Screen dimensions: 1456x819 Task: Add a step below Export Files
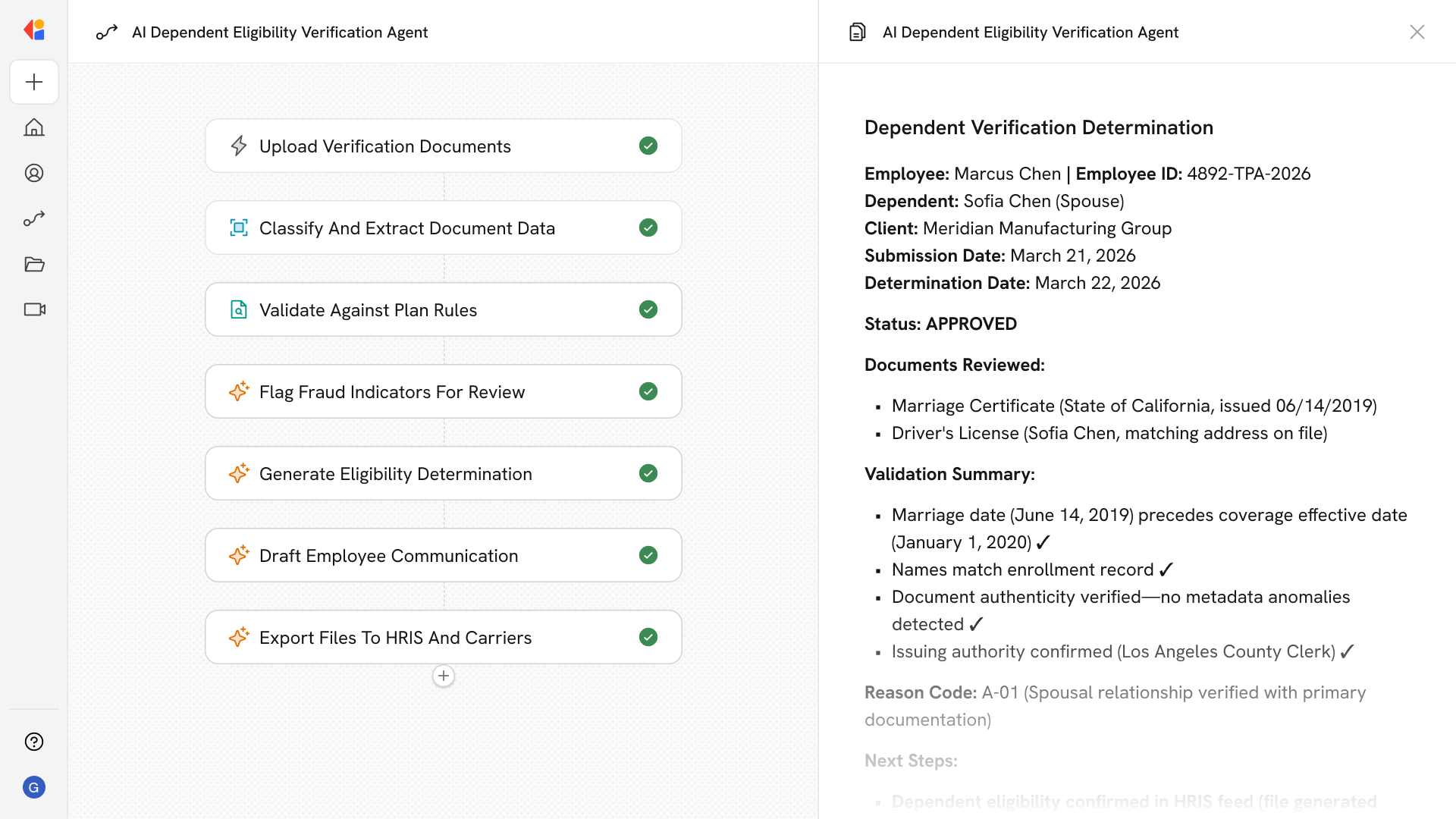[444, 676]
